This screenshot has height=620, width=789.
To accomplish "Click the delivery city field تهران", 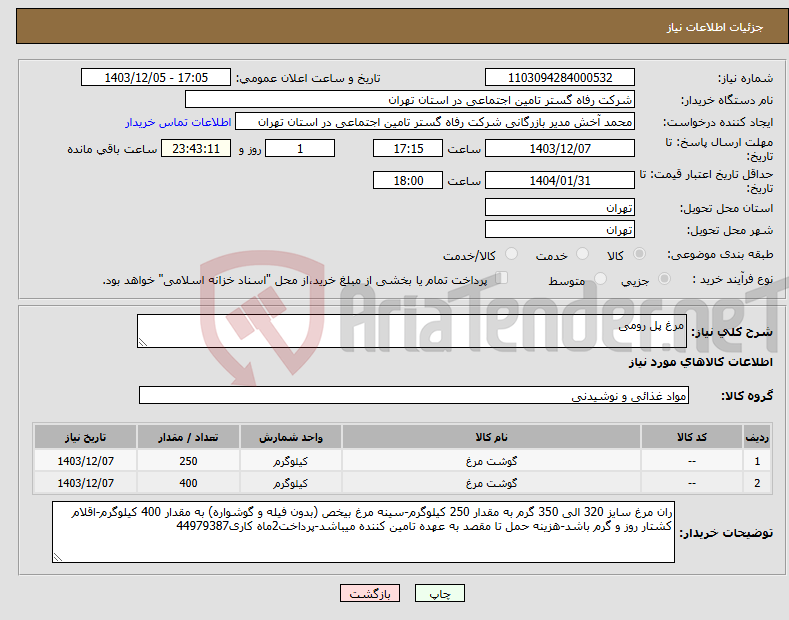I will point(560,229).
